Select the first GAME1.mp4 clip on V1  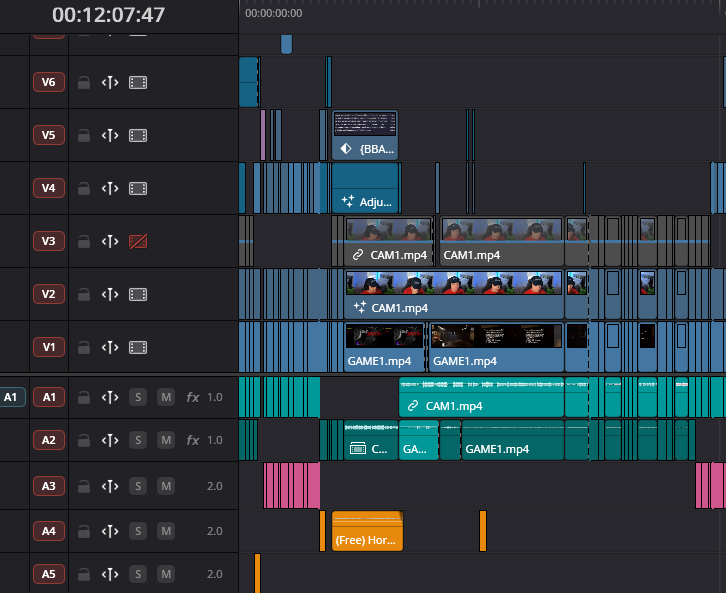(384, 347)
